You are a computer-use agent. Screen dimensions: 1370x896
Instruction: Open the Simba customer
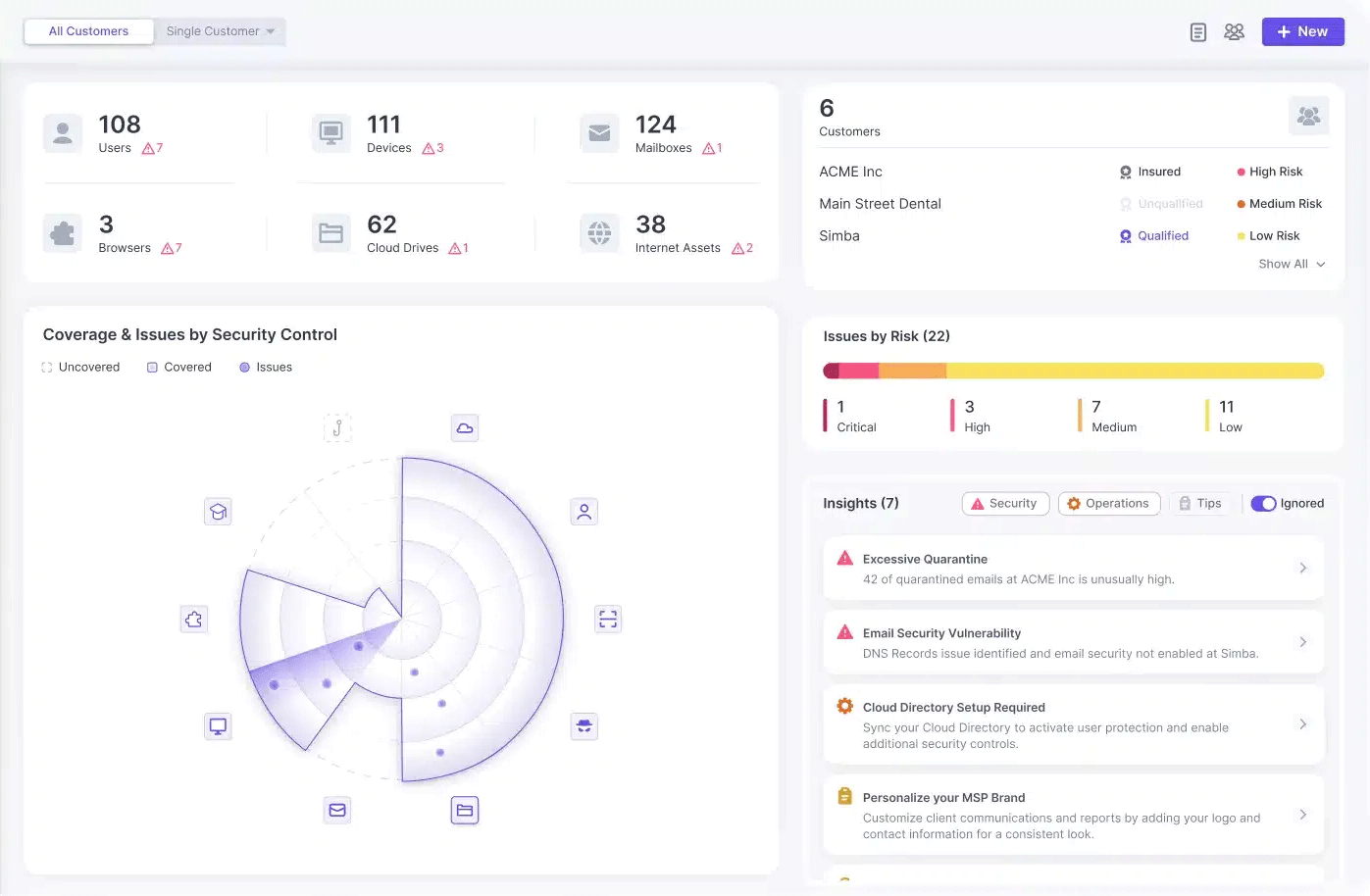(839, 236)
